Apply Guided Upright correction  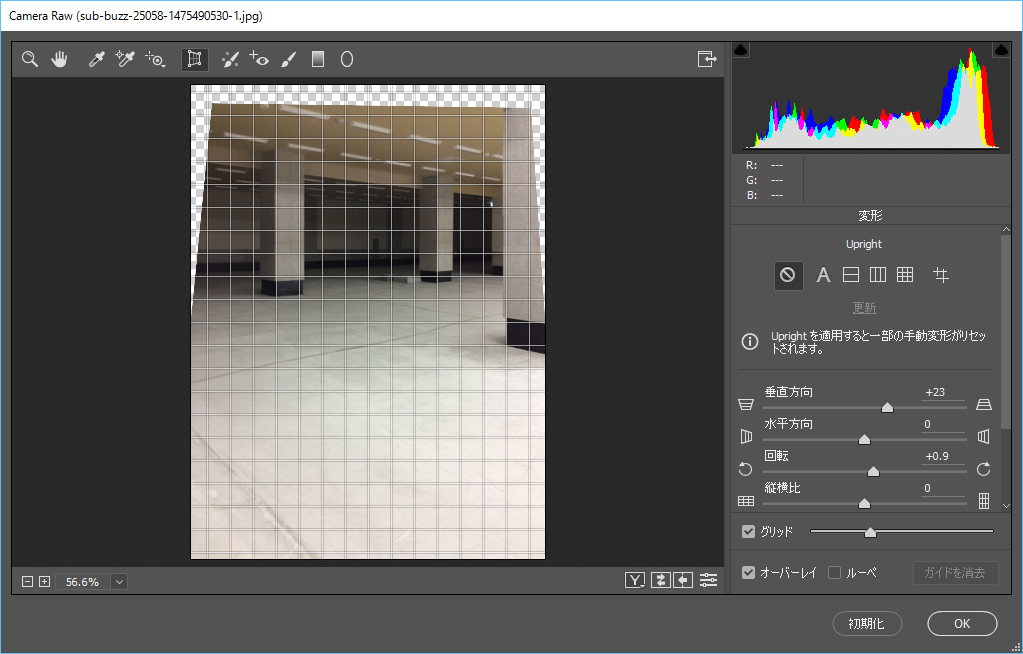[941, 275]
